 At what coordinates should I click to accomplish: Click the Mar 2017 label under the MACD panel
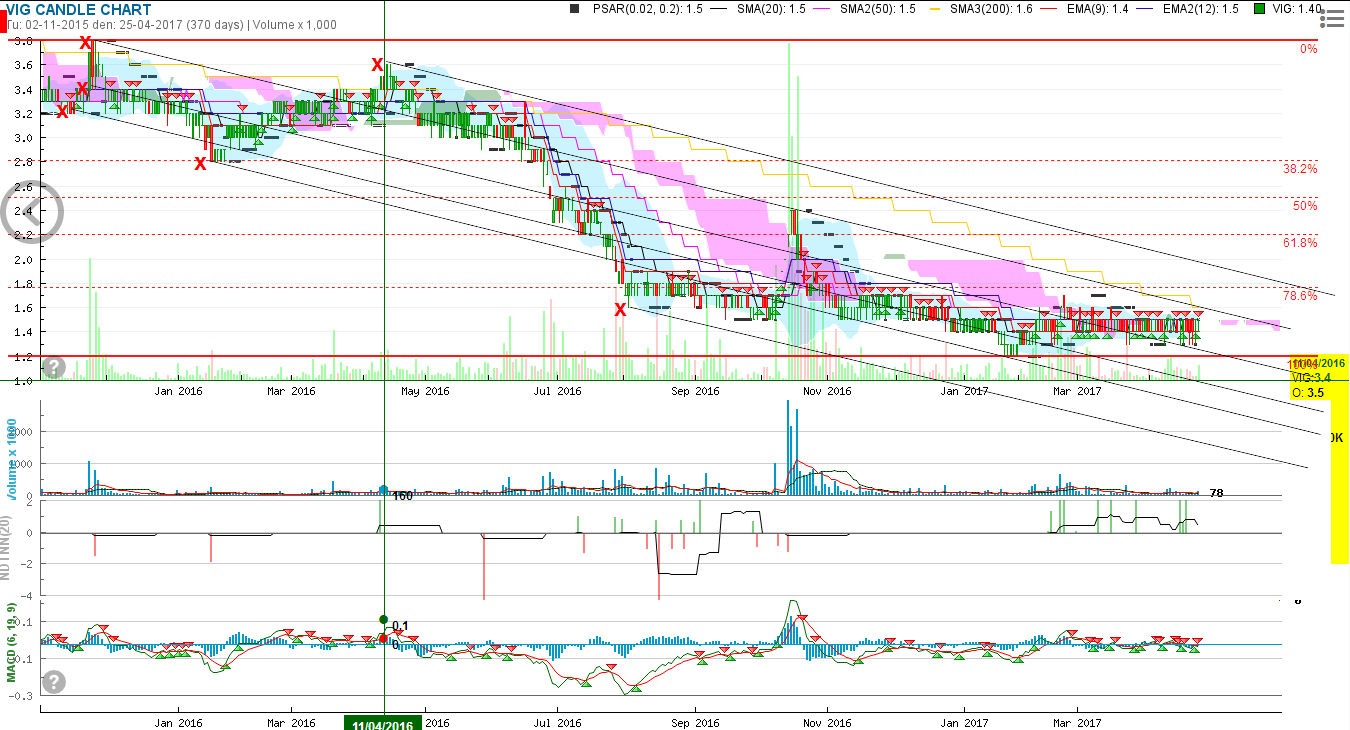(1075, 722)
